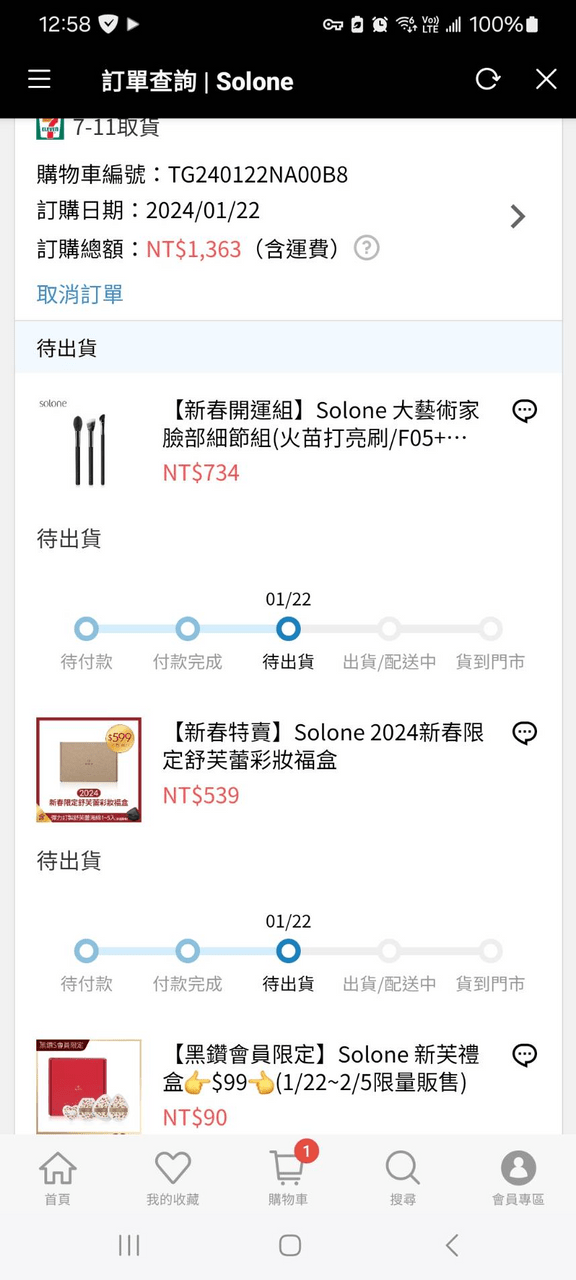Open the hamburger menu

(x=38, y=79)
